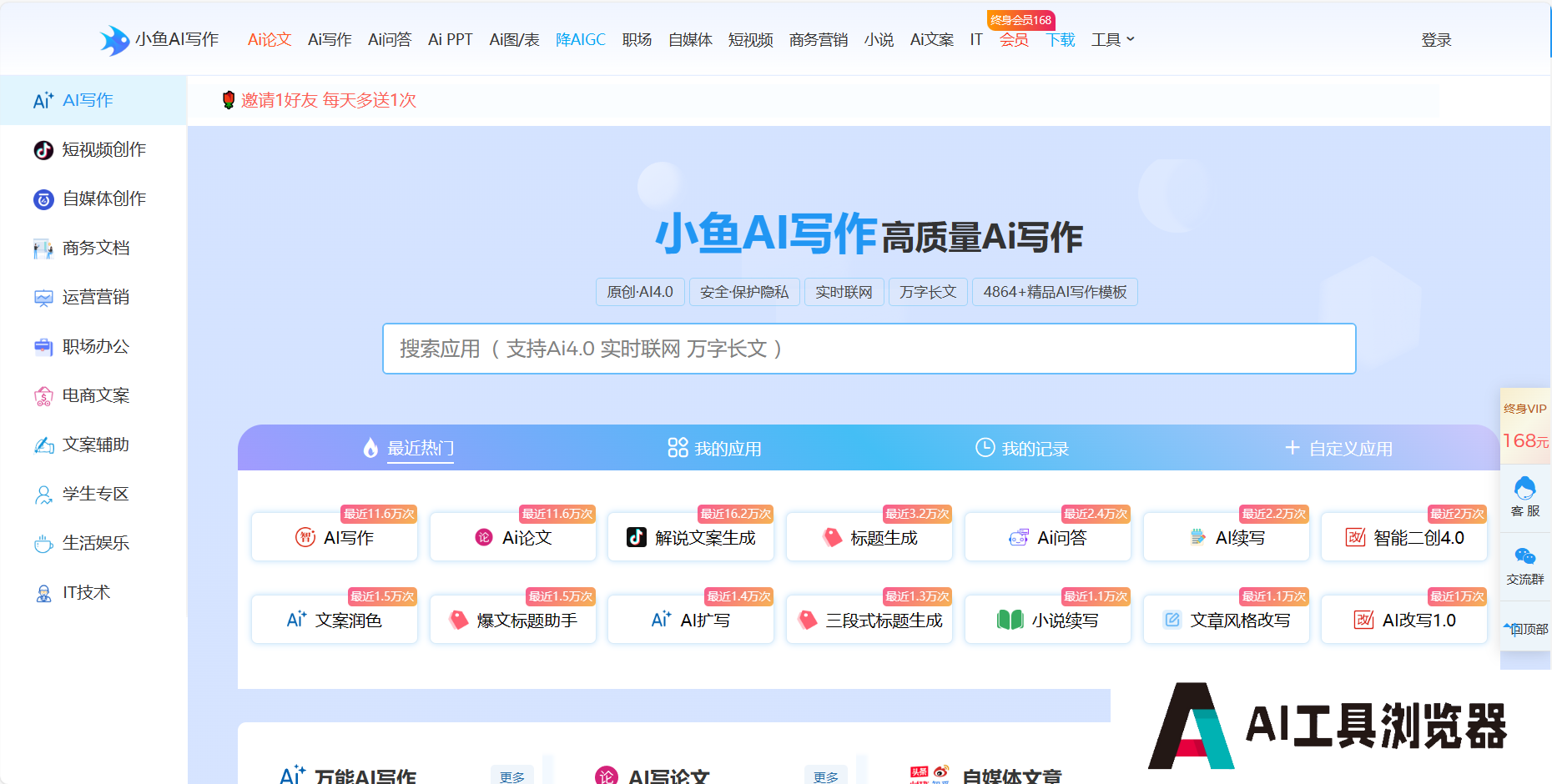
Task: Click 回顶部 back-to-top button
Action: point(1525,629)
